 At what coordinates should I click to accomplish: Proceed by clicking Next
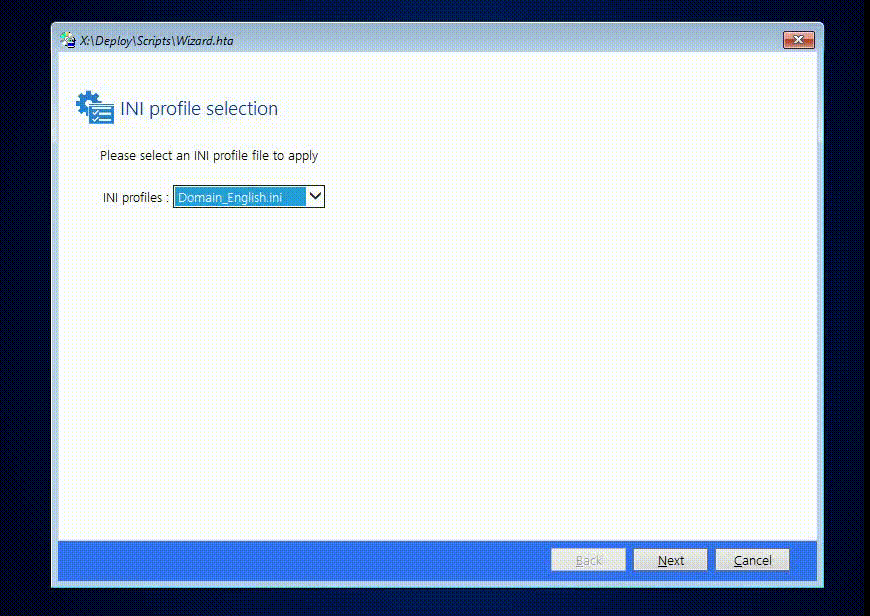[x=670, y=559]
